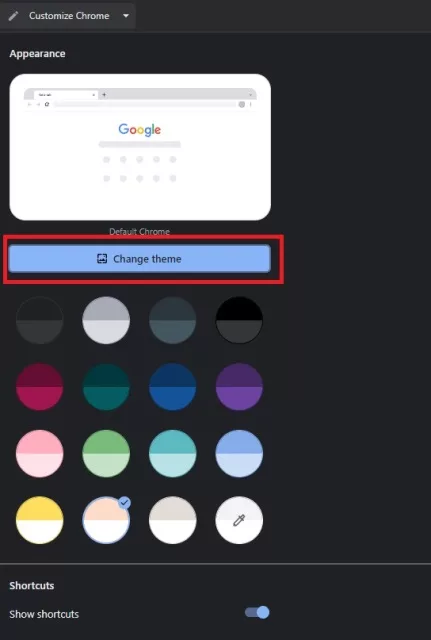Screen dimensions: 431x640
Task: Select the crimson red color swatch
Action: click(40, 387)
